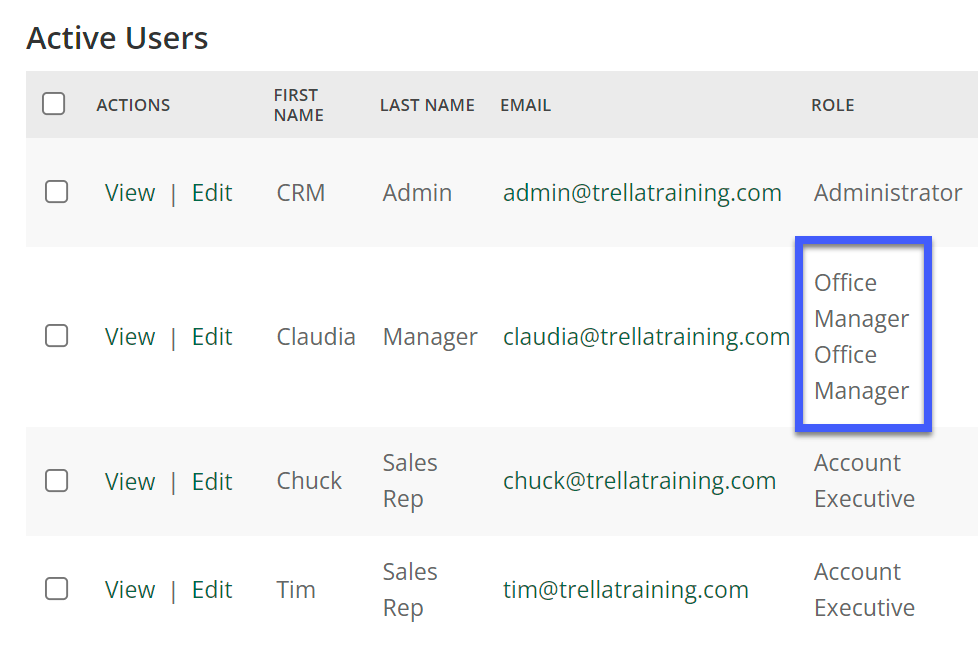Screen dimensions: 978x660
Task: Open admin@trellatraining.com email link
Action: pos(642,193)
